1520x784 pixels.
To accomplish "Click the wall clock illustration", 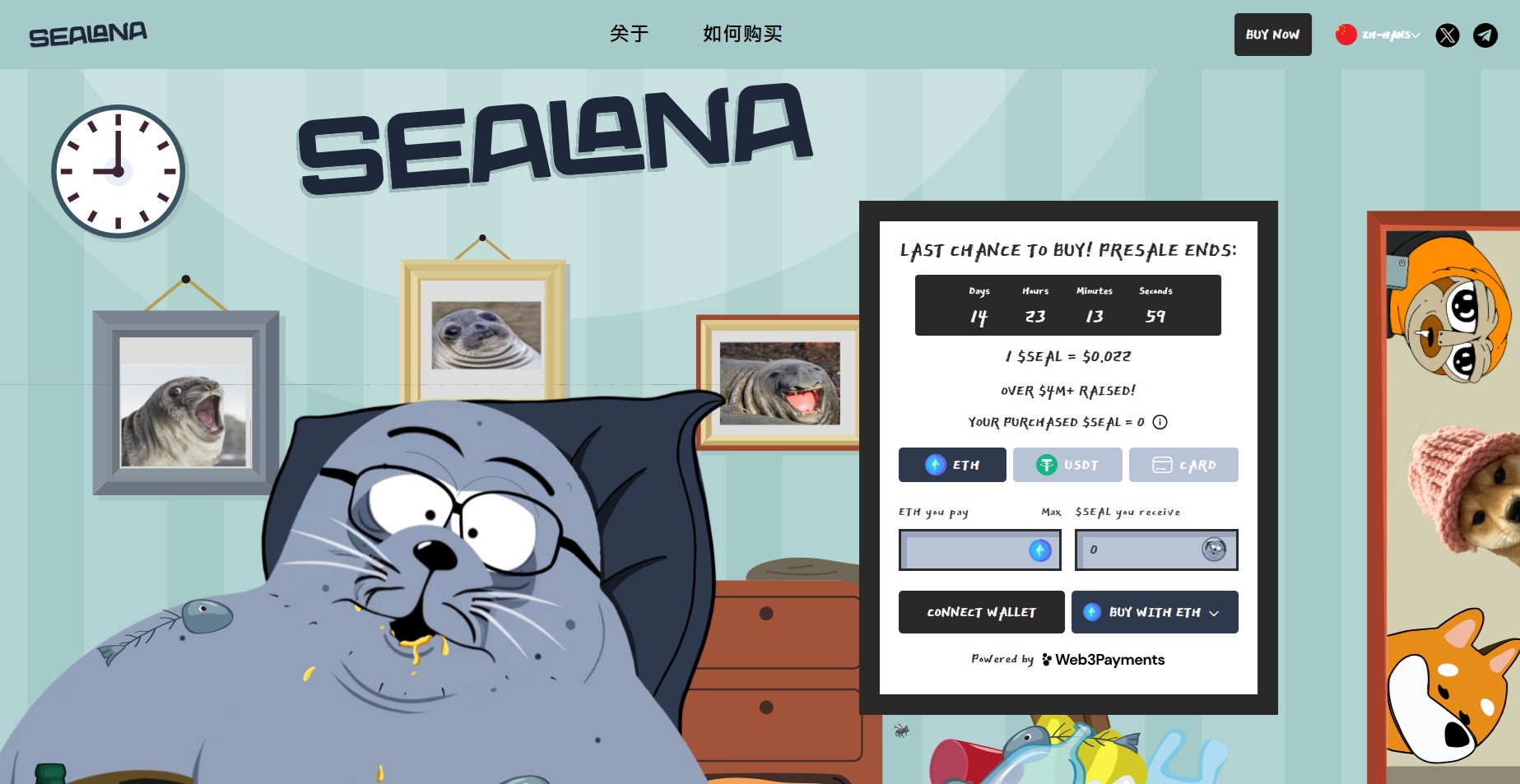I will 119,172.
